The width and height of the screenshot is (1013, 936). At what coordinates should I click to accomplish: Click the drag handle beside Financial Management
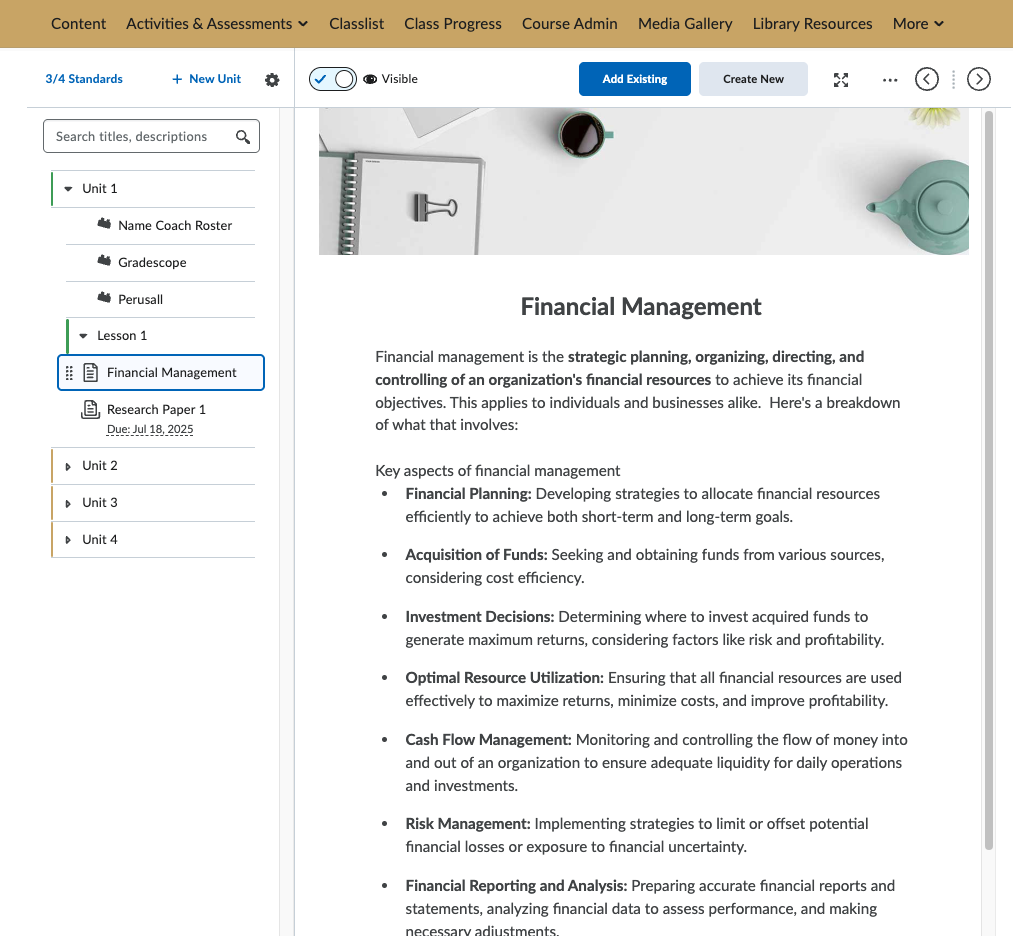[69, 373]
